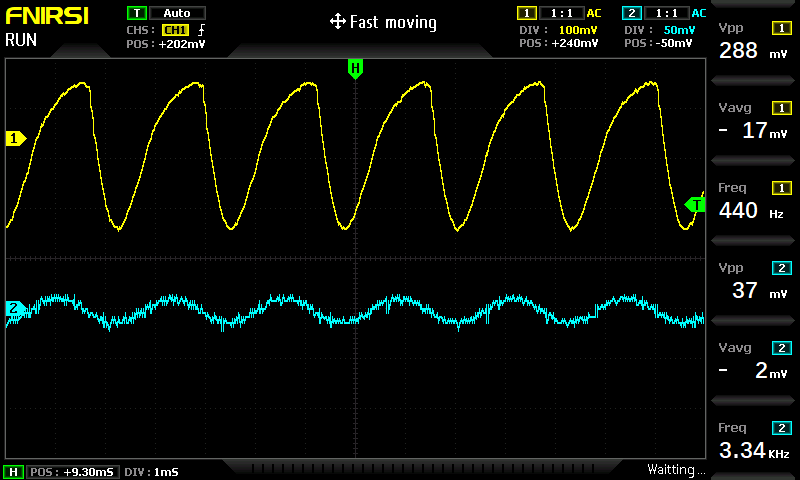This screenshot has height=480, width=800.
Task: Click the RUN status indicator
Action: point(21,40)
